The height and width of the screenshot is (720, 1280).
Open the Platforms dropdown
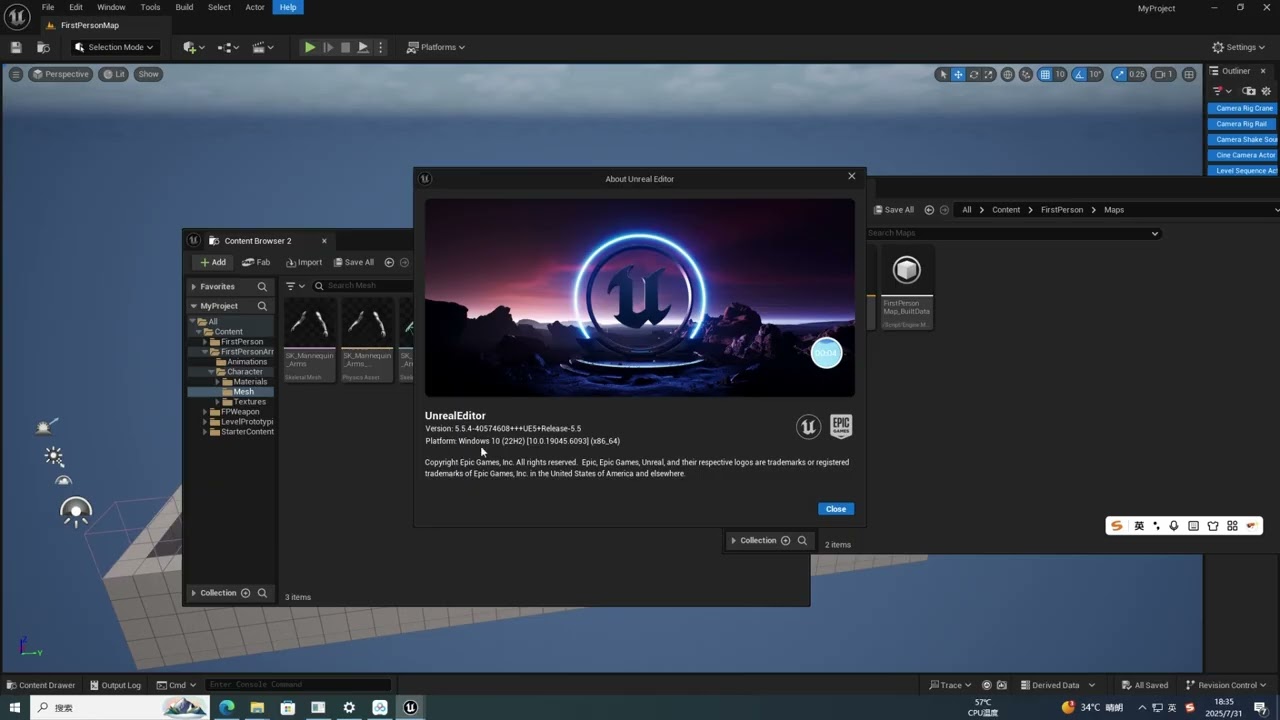point(436,47)
